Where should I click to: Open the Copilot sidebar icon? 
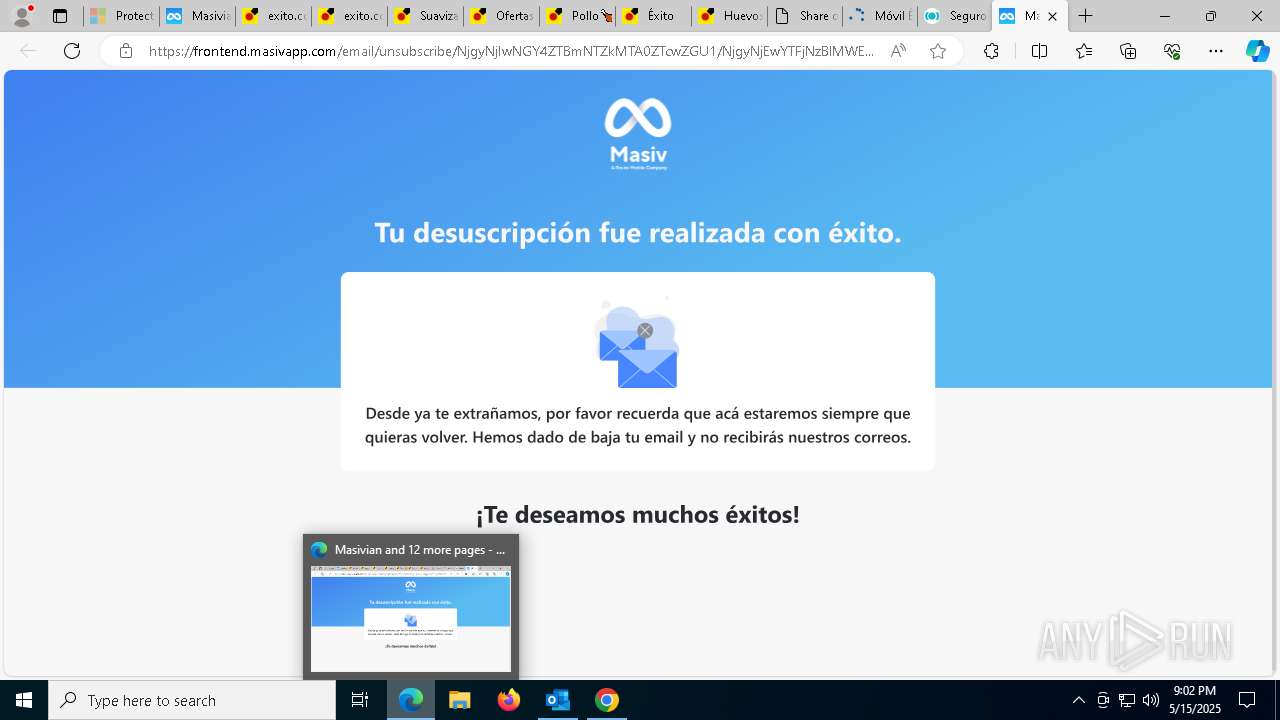point(1257,51)
